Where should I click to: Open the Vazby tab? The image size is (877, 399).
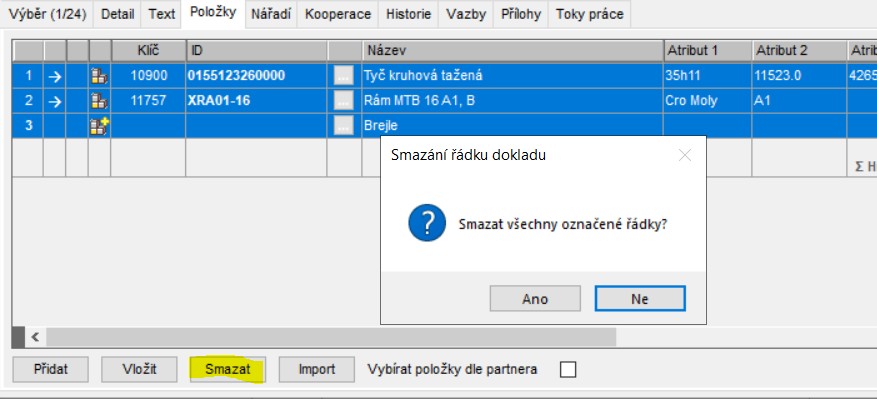click(466, 14)
